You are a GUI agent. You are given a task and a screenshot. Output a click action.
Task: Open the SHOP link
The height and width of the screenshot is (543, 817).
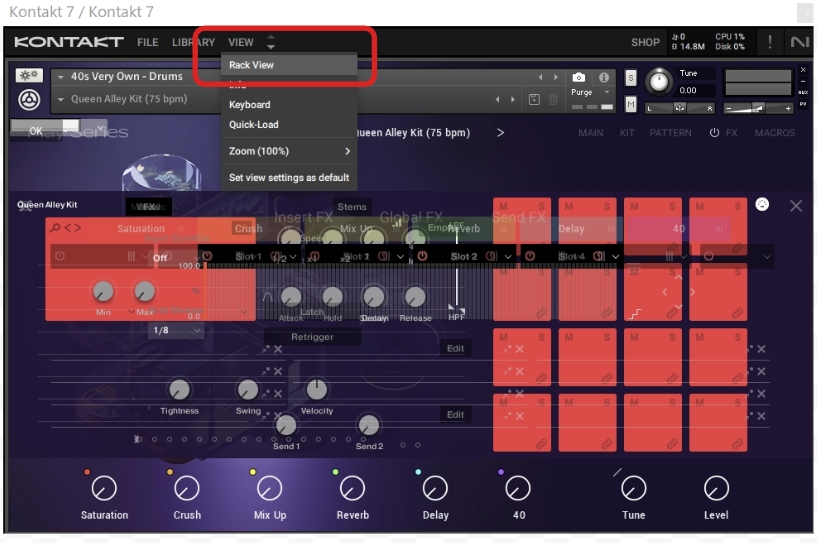pyautogui.click(x=645, y=42)
